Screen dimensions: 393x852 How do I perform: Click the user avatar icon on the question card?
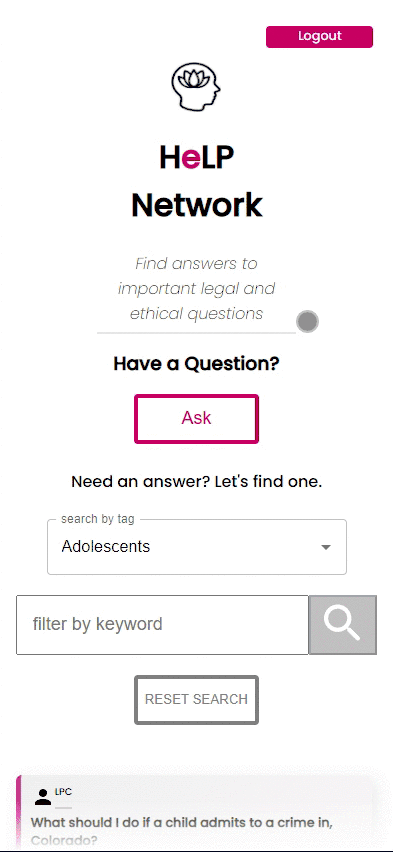coord(42,797)
